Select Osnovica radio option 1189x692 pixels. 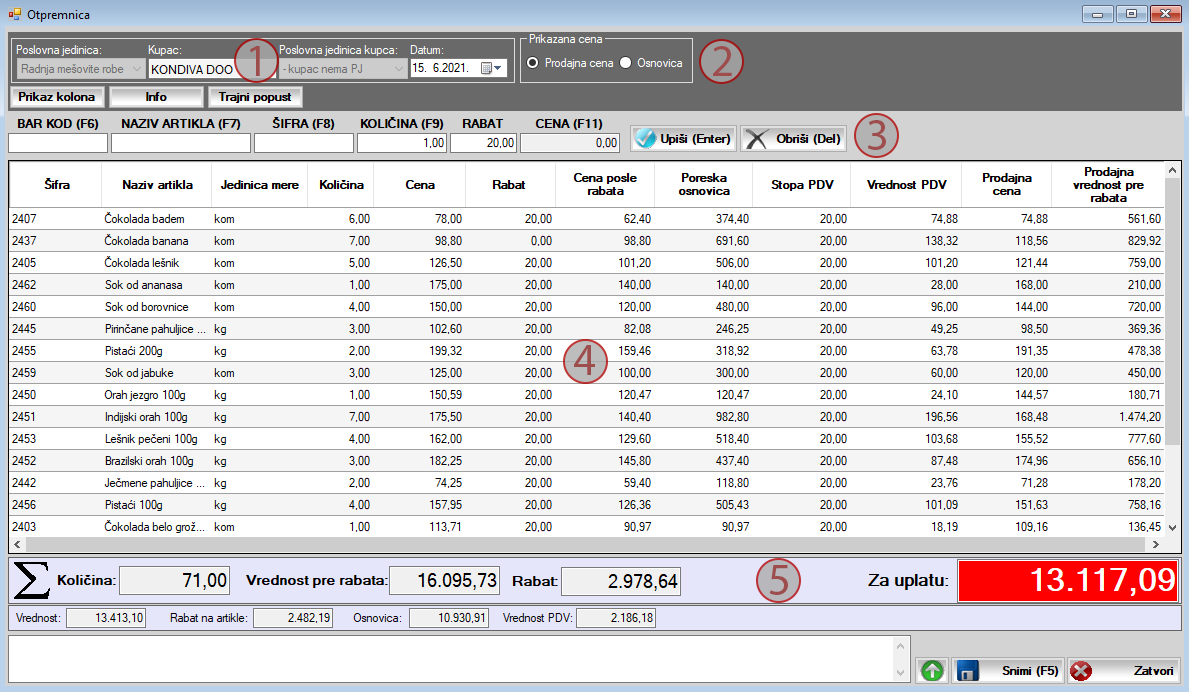(x=626, y=63)
